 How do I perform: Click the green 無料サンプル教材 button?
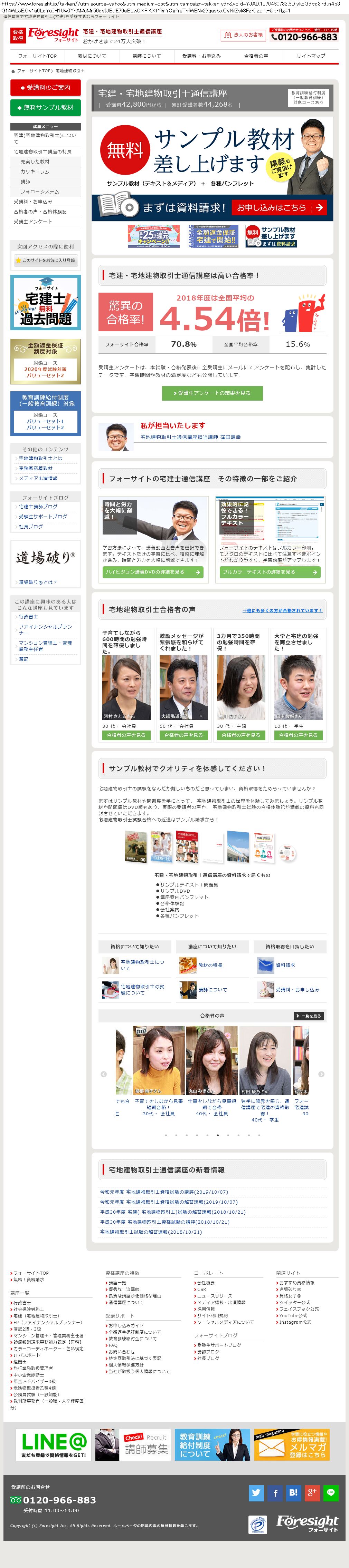pyautogui.click(x=46, y=108)
